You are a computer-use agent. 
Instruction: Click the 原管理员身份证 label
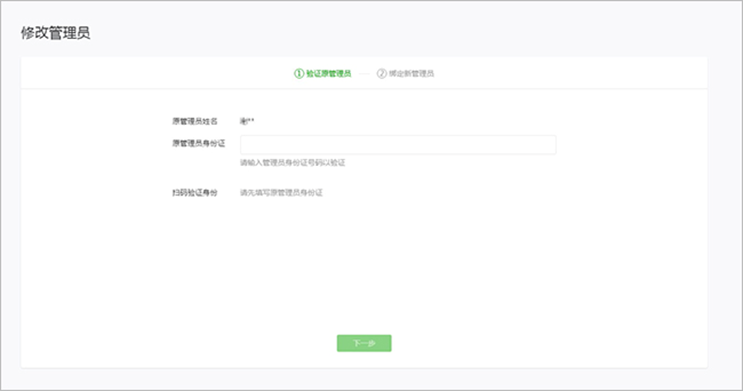pos(199,143)
